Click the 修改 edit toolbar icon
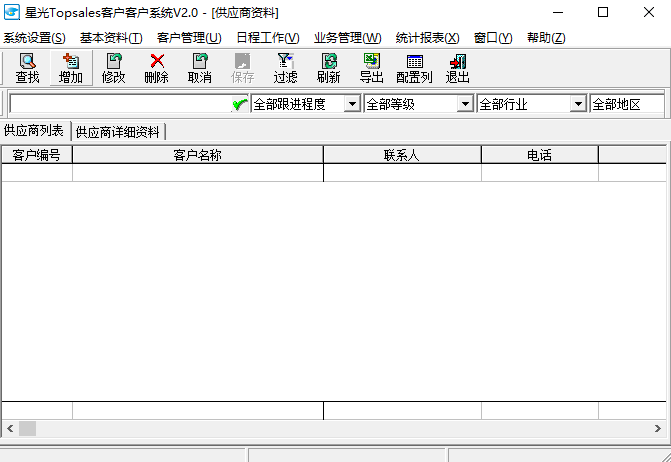Viewport: 671px width, 462px height. click(113, 68)
